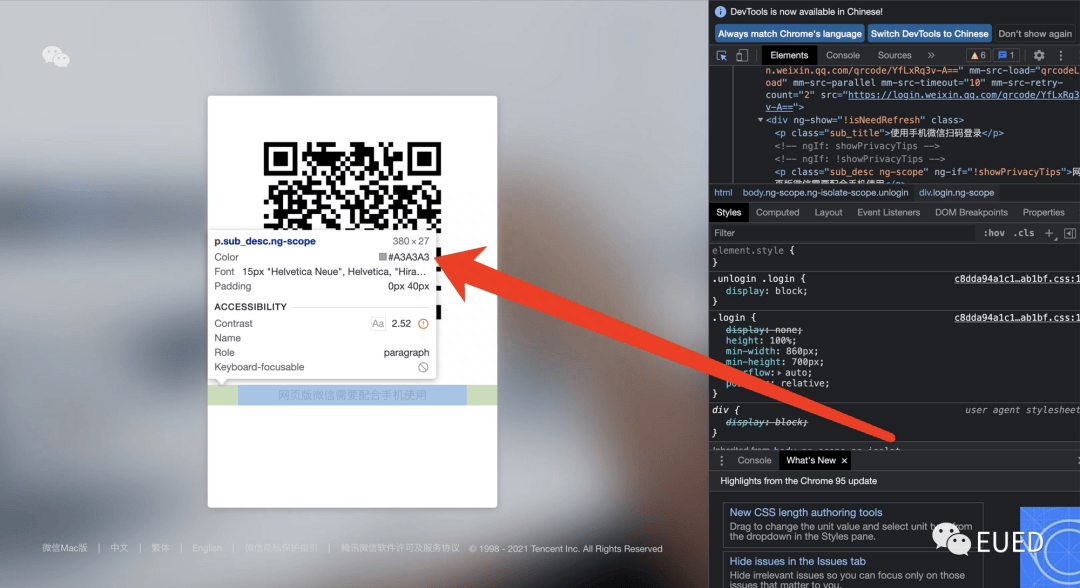The width and height of the screenshot is (1080, 588).
Task: Click the highlighted sub_desc paragraph text
Action: pos(352,395)
